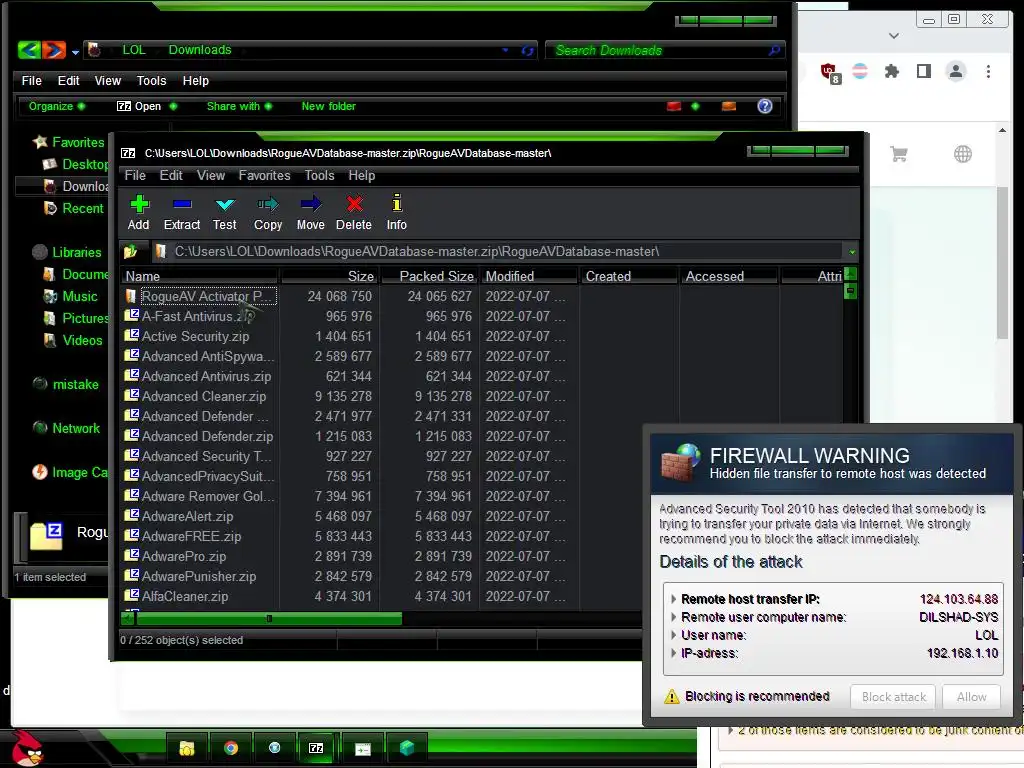
Task: Click the Explorer Back arrow button
Action: pyautogui.click(x=29, y=50)
